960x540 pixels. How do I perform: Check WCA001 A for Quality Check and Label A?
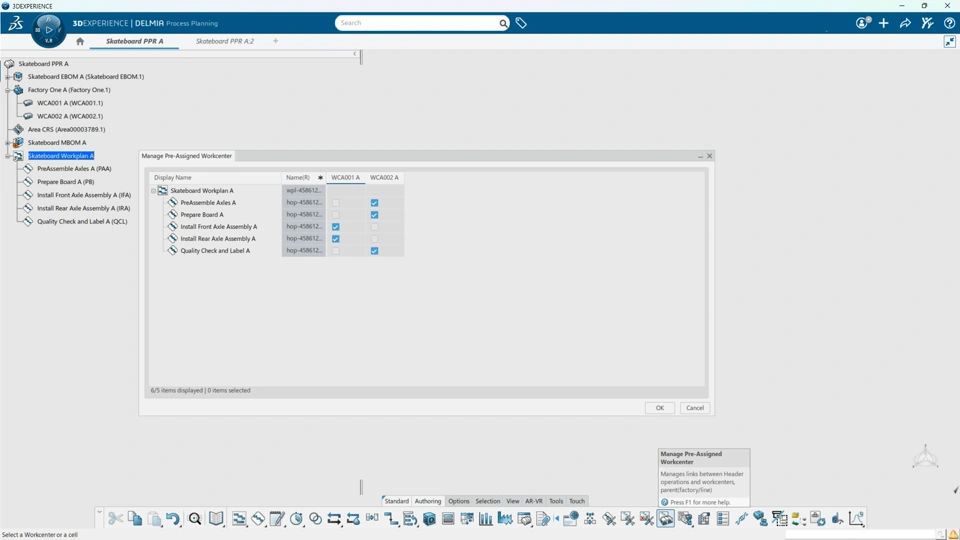(336, 251)
